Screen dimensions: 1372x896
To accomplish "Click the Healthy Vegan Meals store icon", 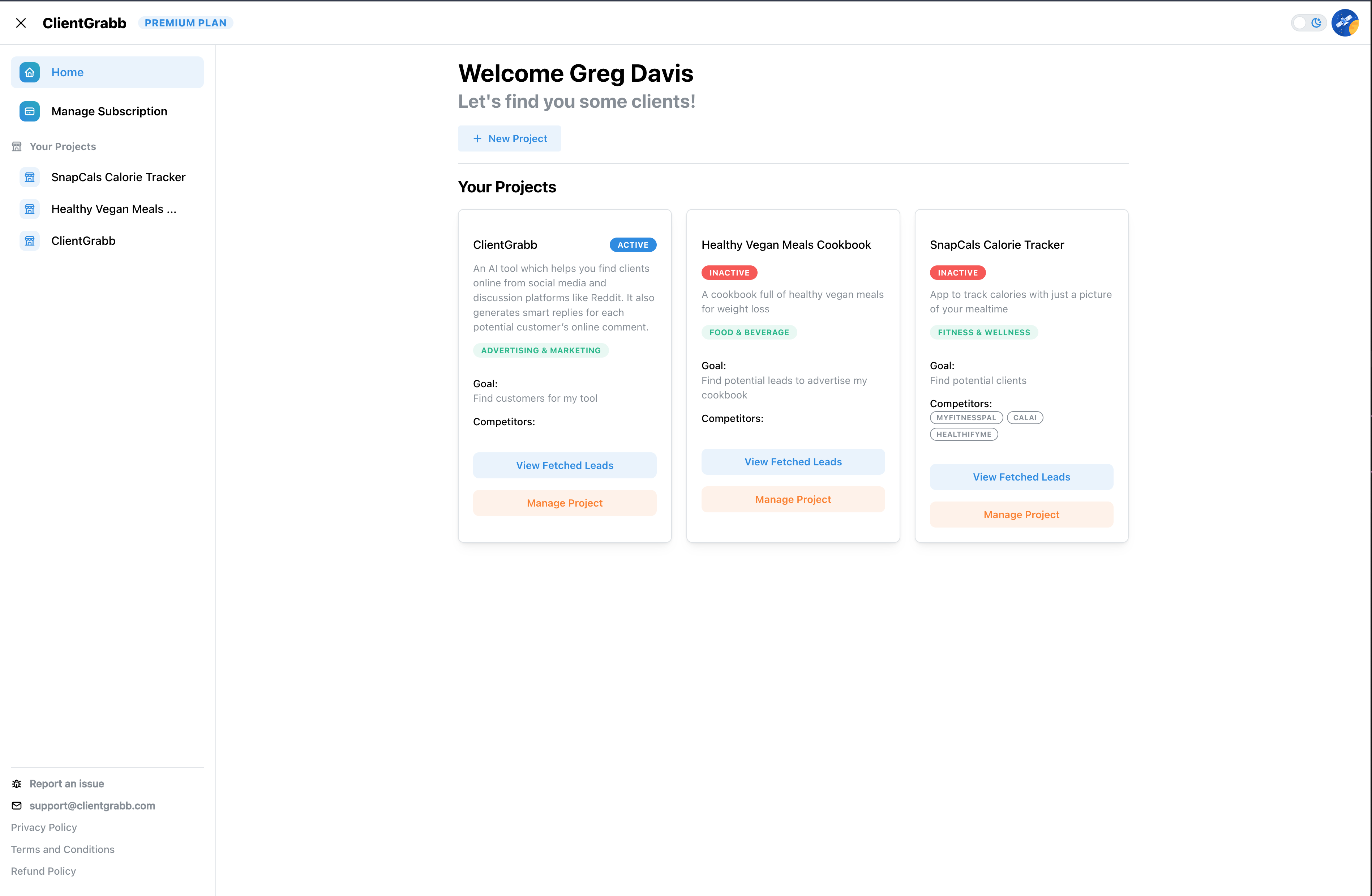I will pos(29,209).
